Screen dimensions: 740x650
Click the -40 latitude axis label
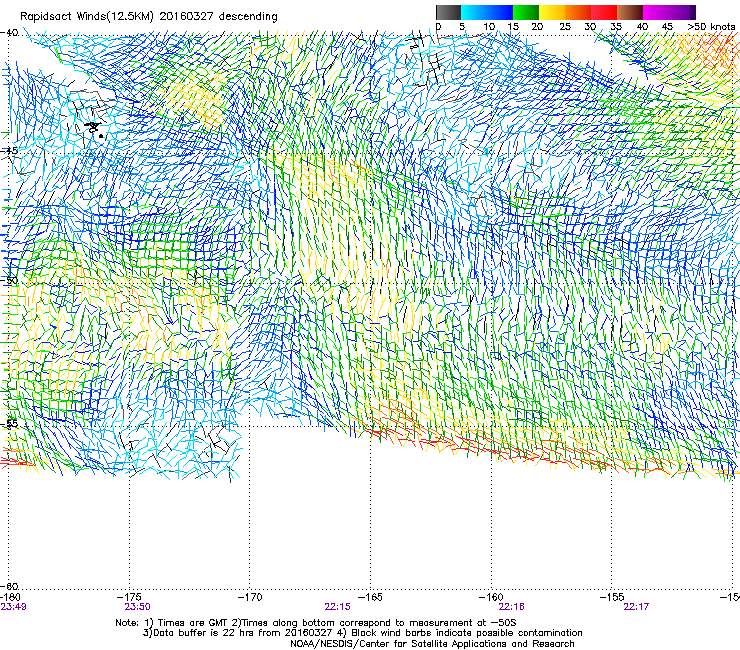point(9,33)
